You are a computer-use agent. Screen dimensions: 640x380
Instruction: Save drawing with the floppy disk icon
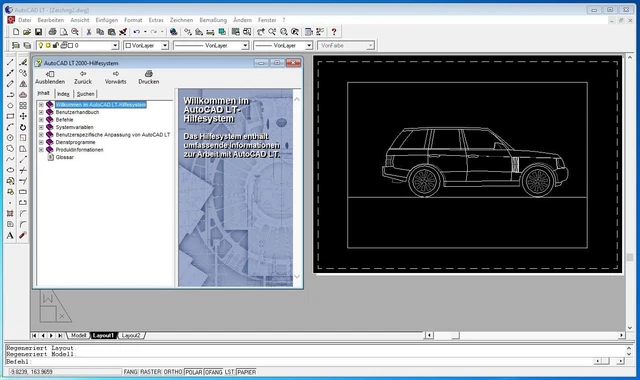pos(38,31)
